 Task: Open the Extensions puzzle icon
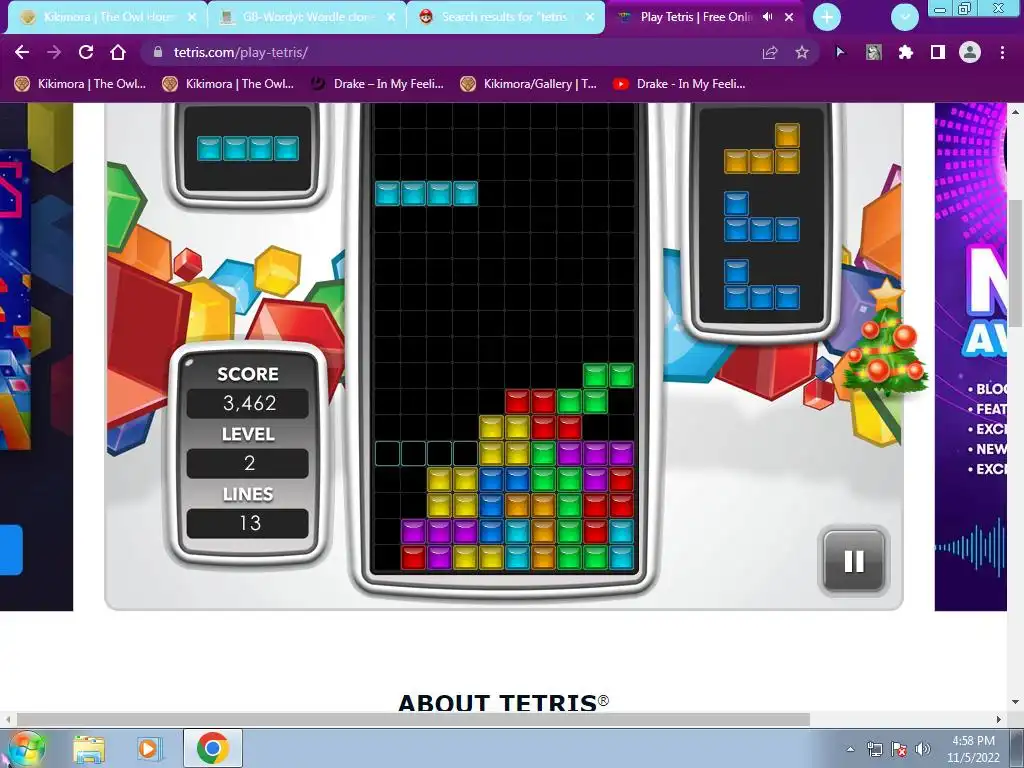pos(905,52)
